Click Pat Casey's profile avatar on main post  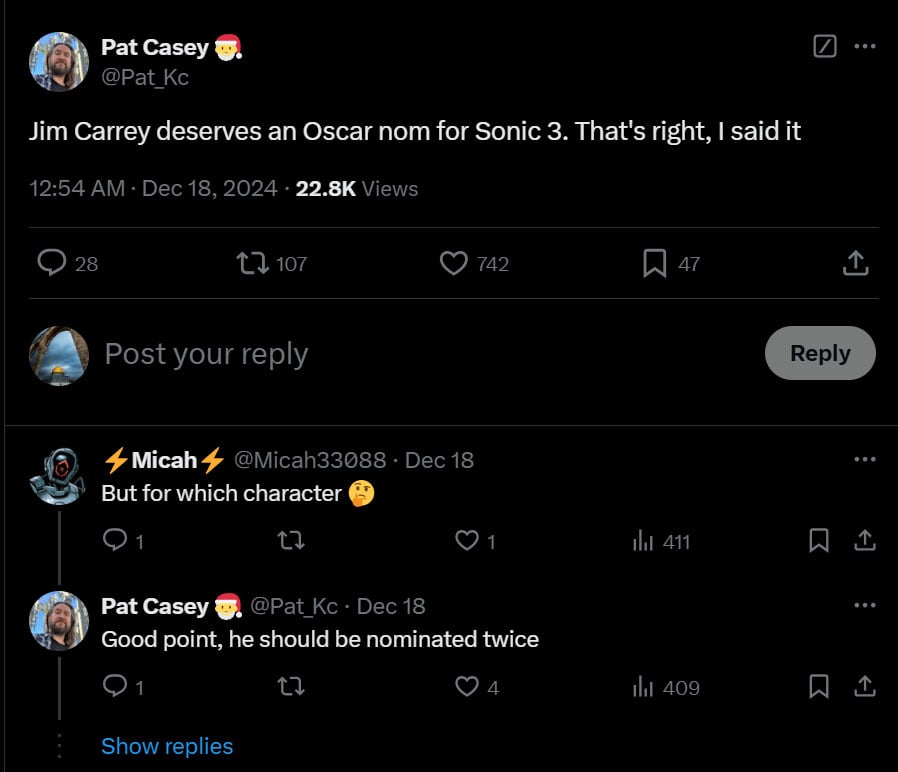click(x=60, y=61)
